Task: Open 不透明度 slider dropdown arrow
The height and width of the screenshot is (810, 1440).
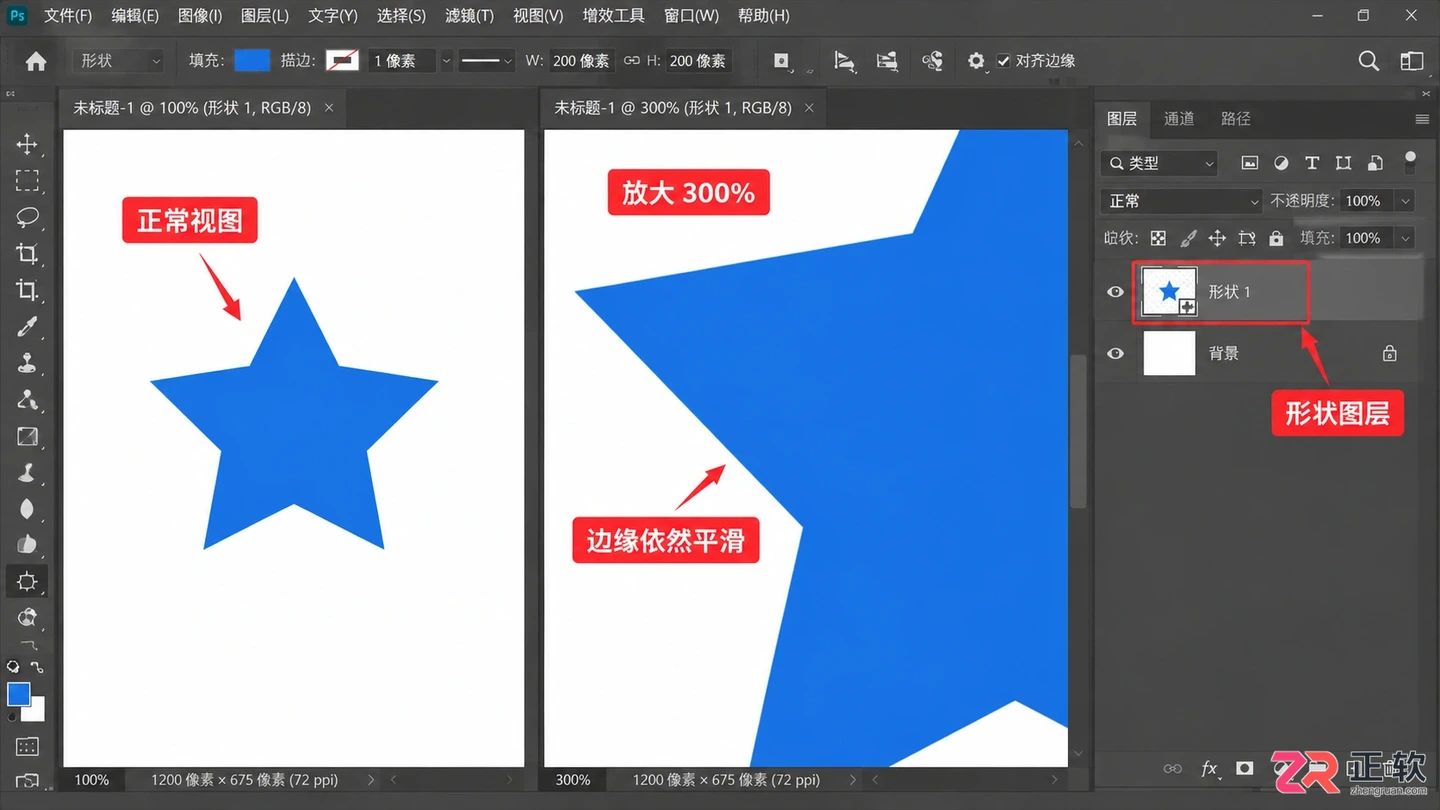Action: pyautogui.click(x=1405, y=201)
